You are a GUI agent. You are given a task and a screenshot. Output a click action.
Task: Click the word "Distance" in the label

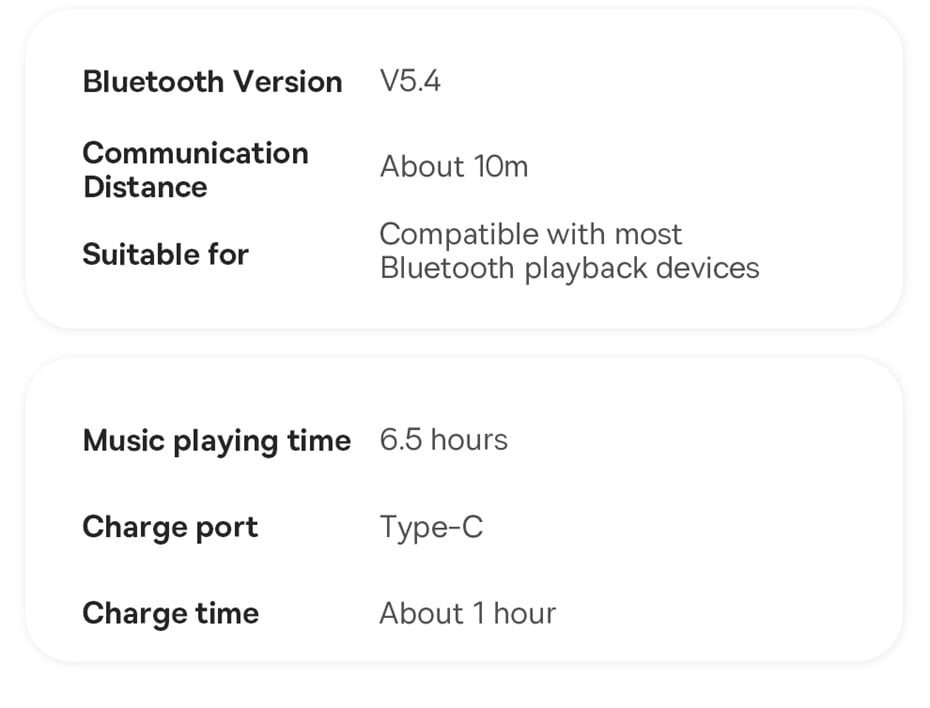point(145,187)
